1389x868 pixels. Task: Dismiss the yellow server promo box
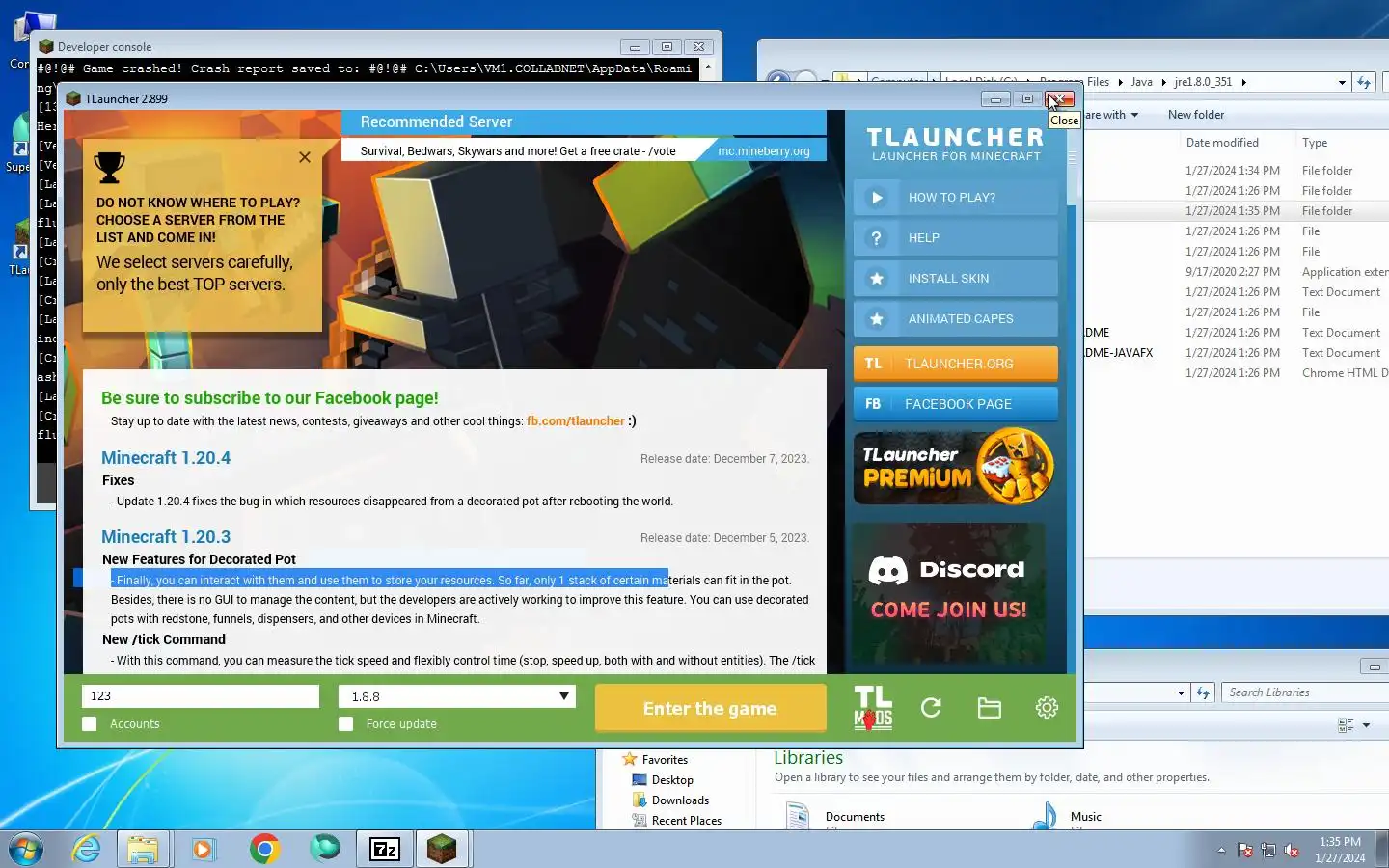click(x=305, y=157)
